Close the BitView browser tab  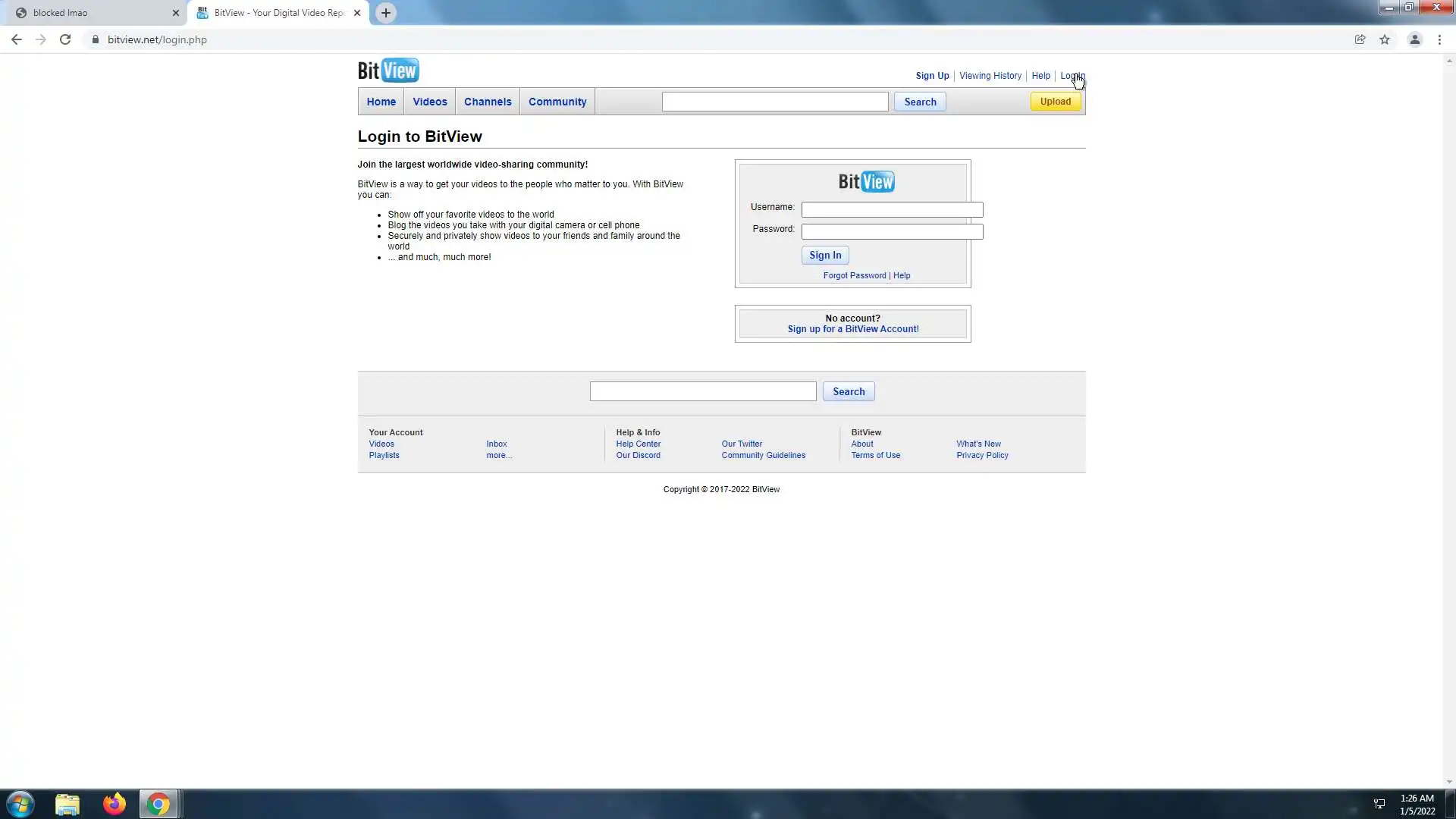357,13
